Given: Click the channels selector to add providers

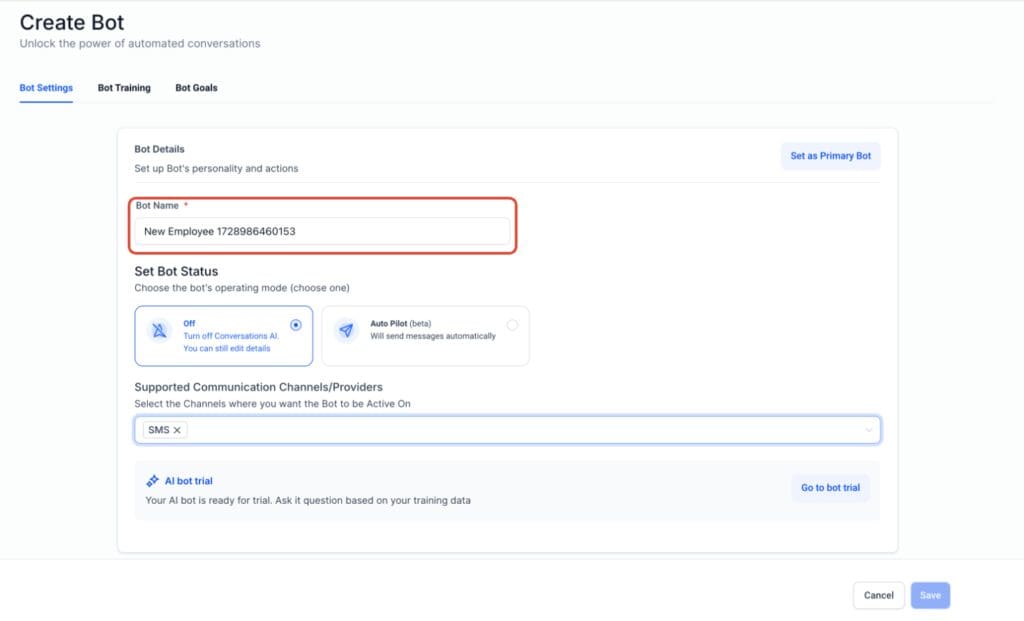Looking at the screenshot, I should [500, 429].
